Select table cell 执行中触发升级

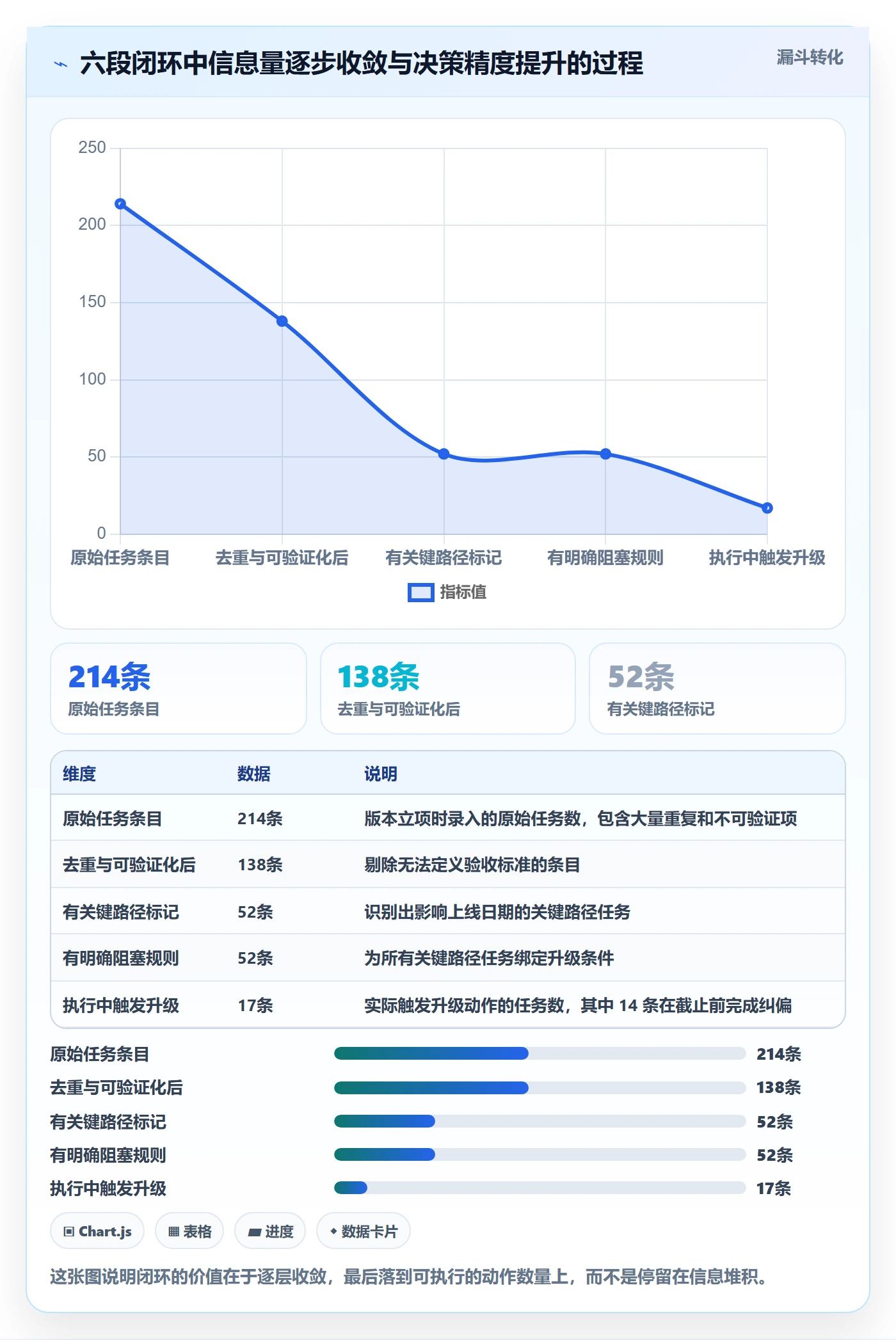pos(121,1005)
